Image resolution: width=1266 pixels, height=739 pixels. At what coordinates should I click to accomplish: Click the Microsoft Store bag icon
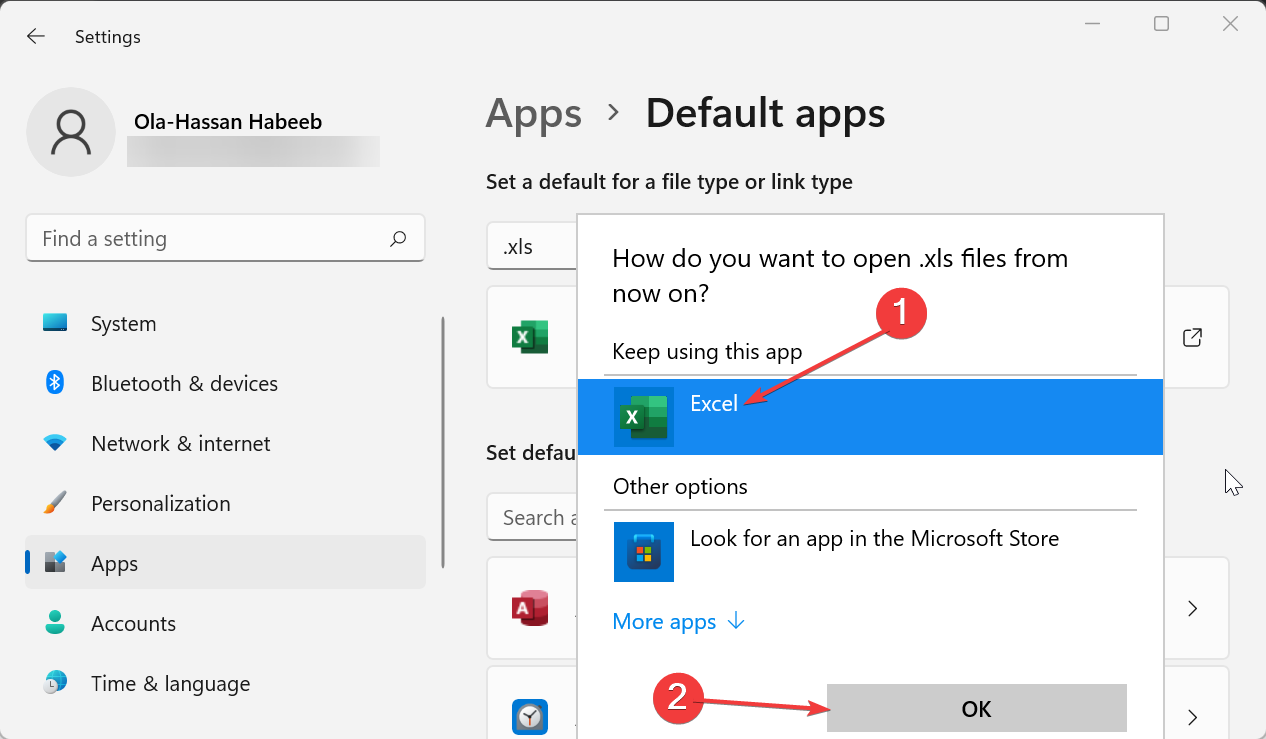click(x=643, y=552)
